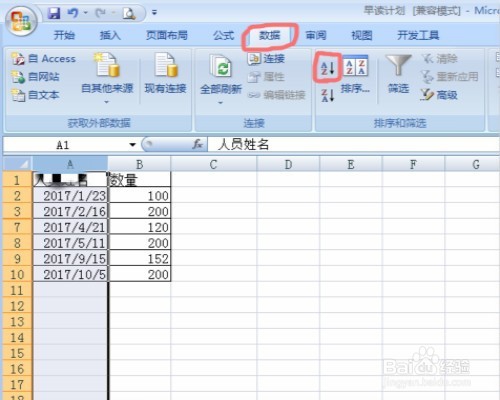Click the 现有连接 button

(x=165, y=73)
